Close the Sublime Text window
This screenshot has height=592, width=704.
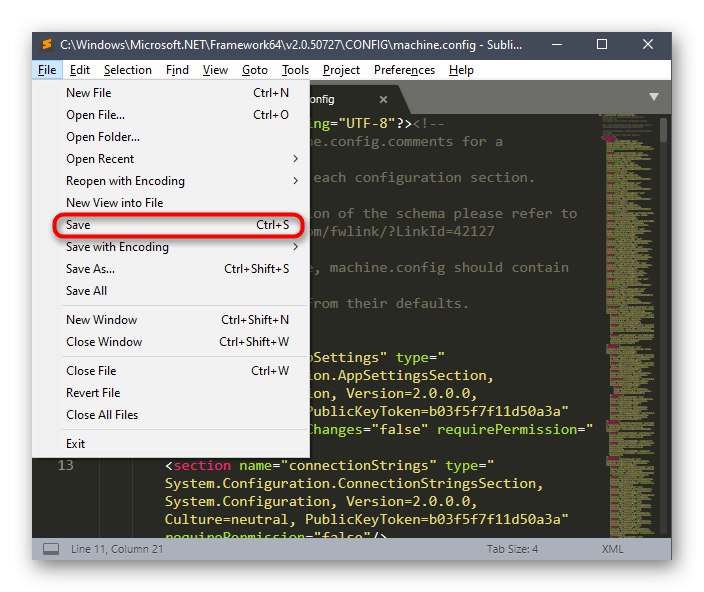(x=647, y=44)
